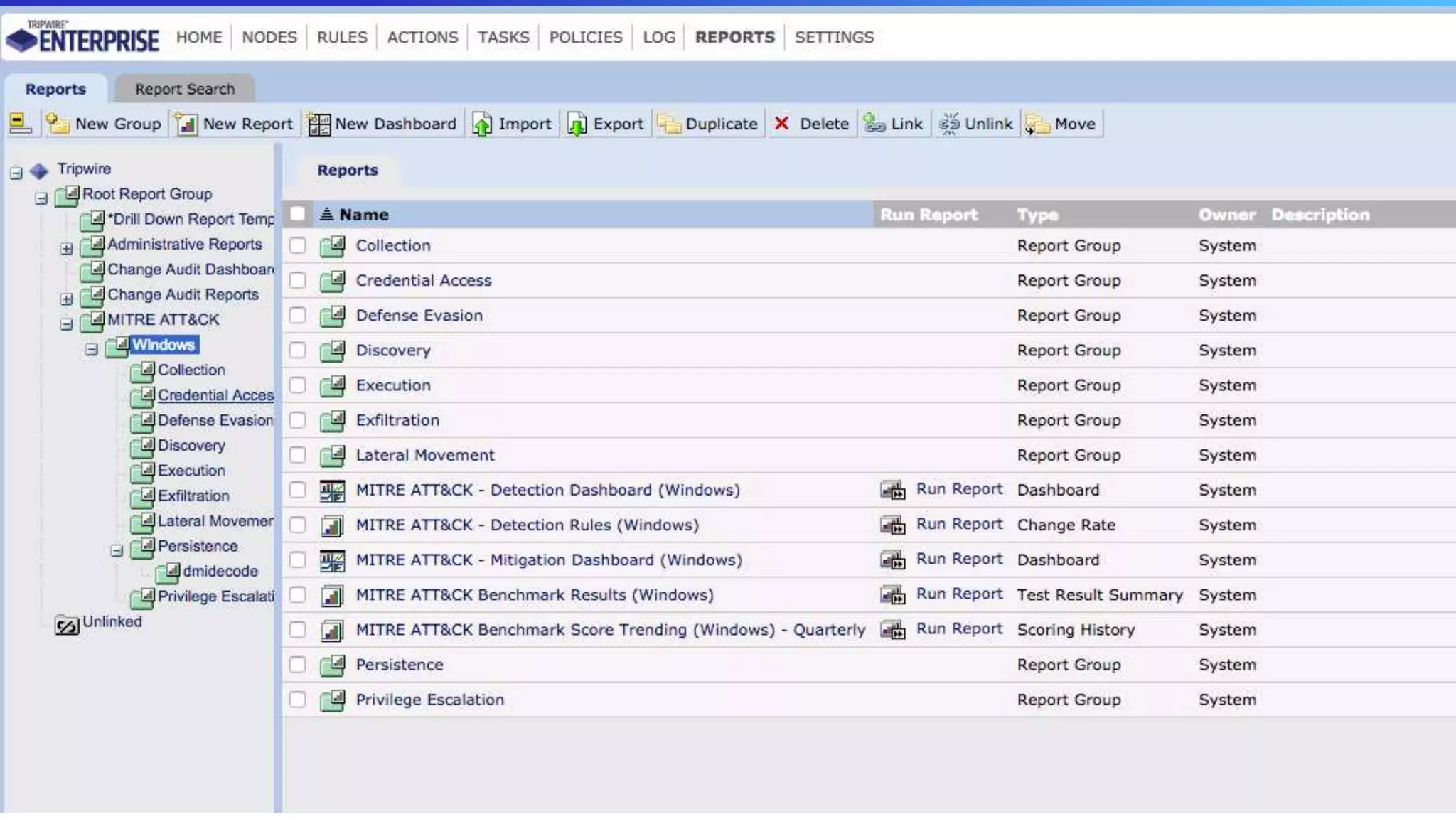Image resolution: width=1456 pixels, height=819 pixels.
Task: Open the POLICIES menu
Action: click(585, 37)
